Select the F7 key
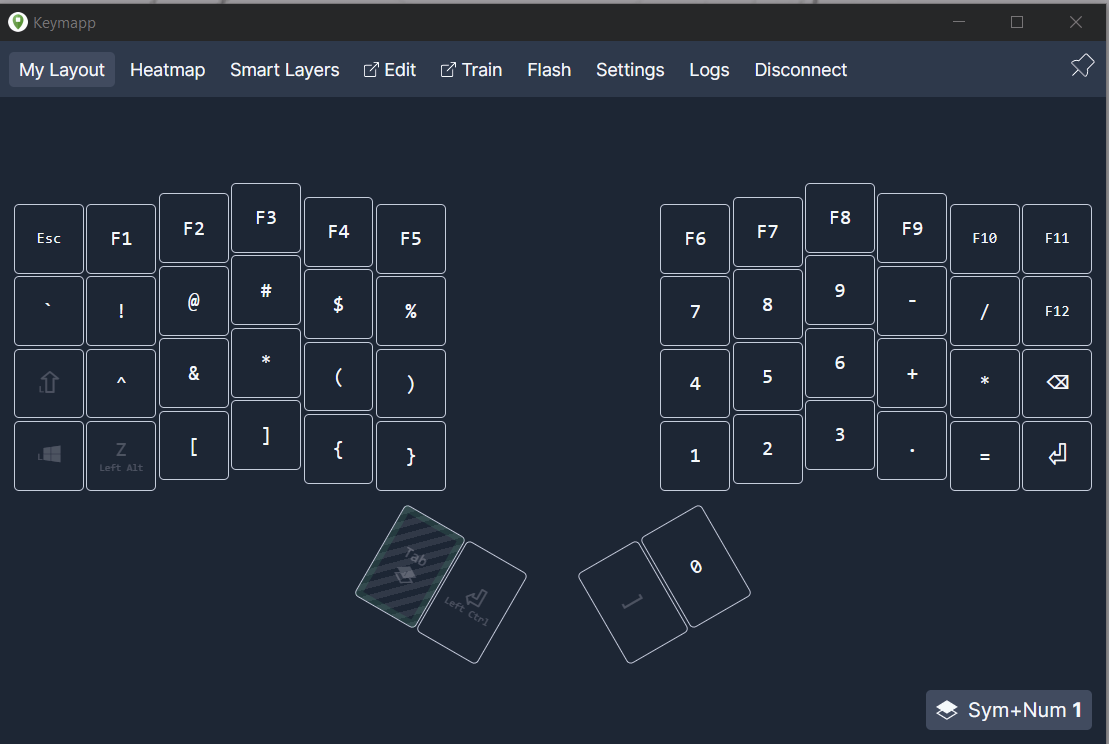 767,231
